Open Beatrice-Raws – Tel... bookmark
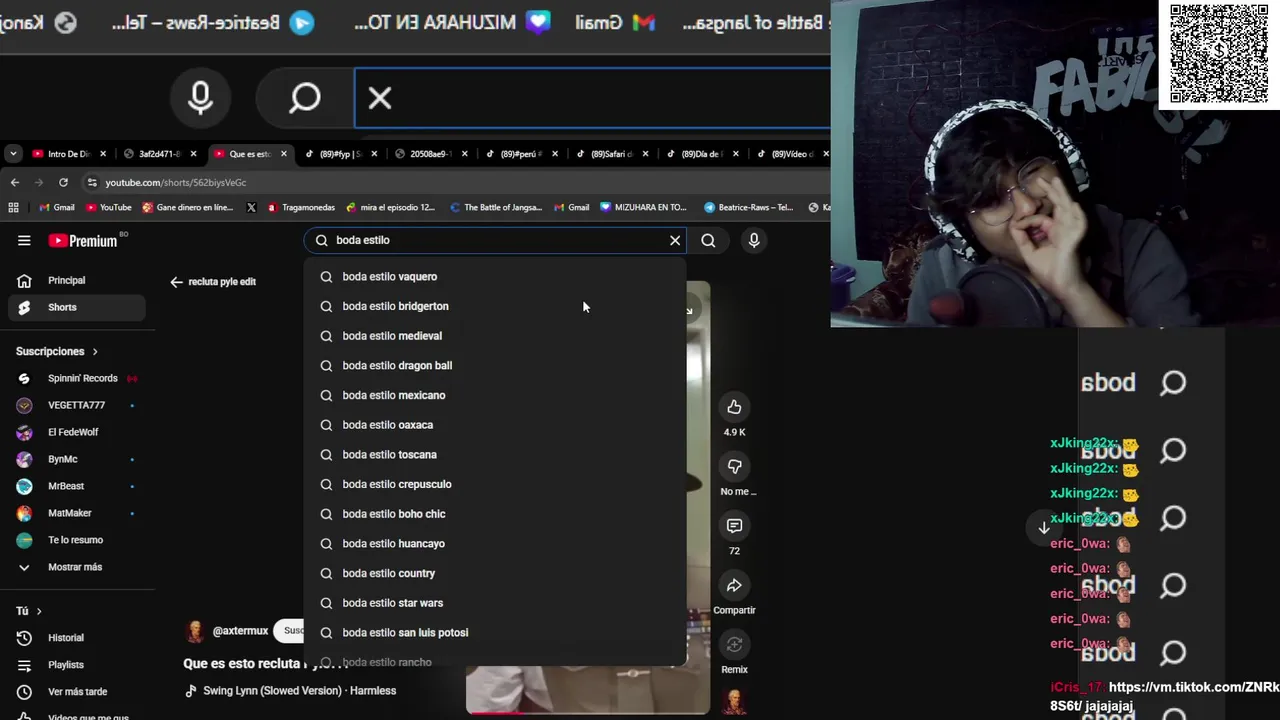Screen dimensions: 1280x720 748,207
